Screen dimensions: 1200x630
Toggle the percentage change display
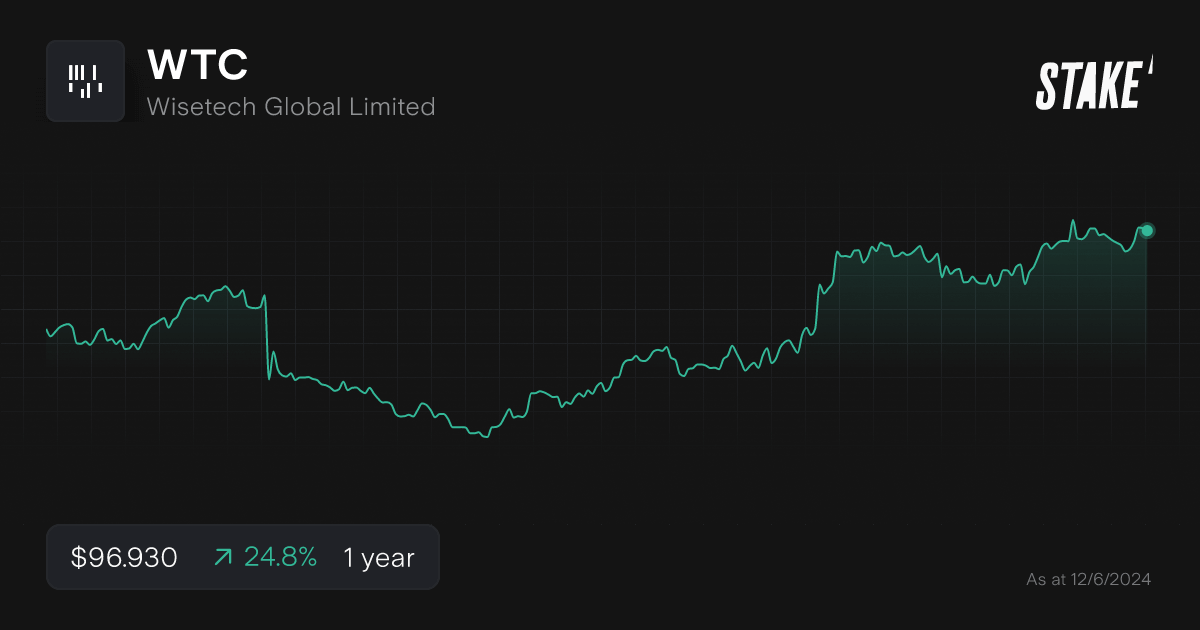point(281,557)
